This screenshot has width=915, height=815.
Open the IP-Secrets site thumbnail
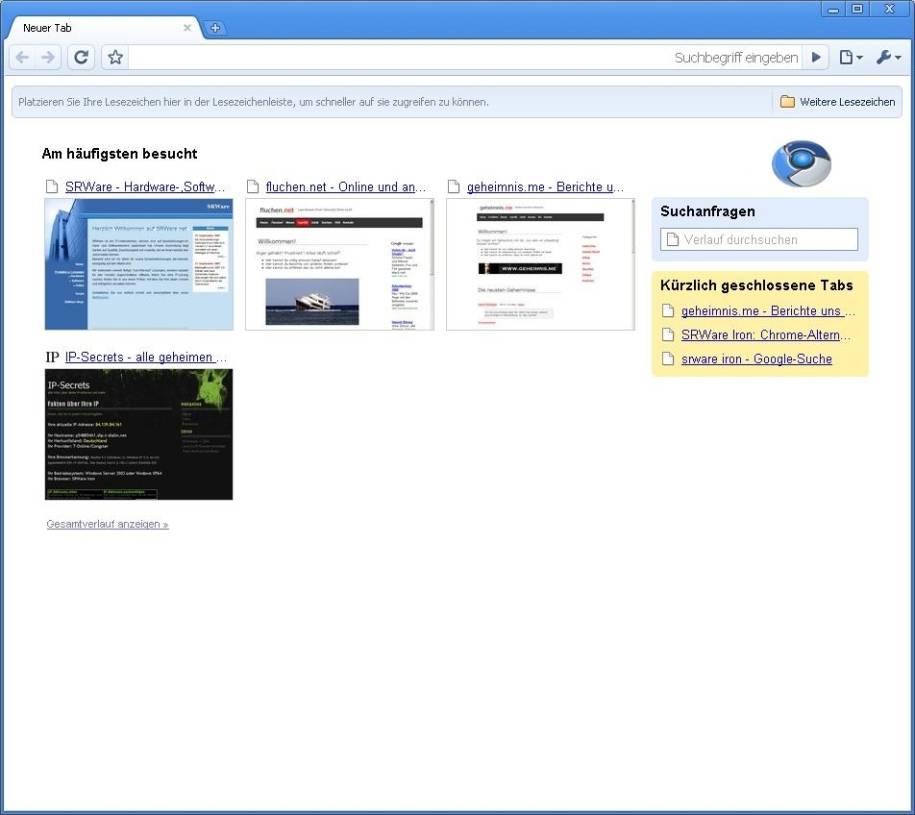pyautogui.click(x=138, y=434)
